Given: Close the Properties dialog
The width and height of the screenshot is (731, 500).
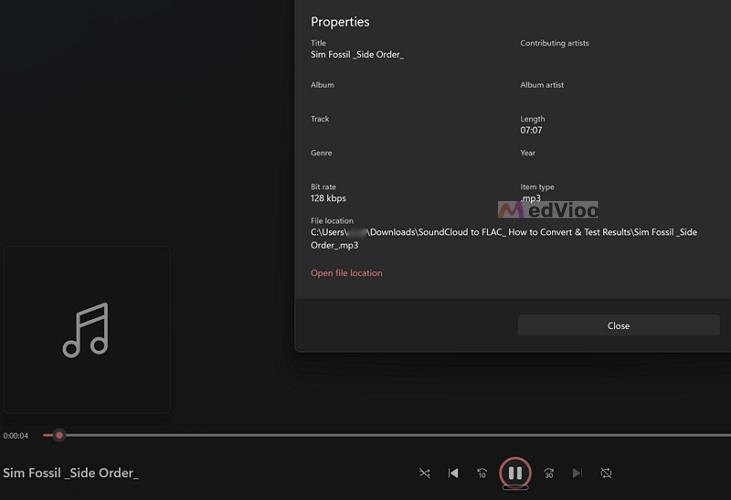Looking at the screenshot, I should pyautogui.click(x=619, y=326).
